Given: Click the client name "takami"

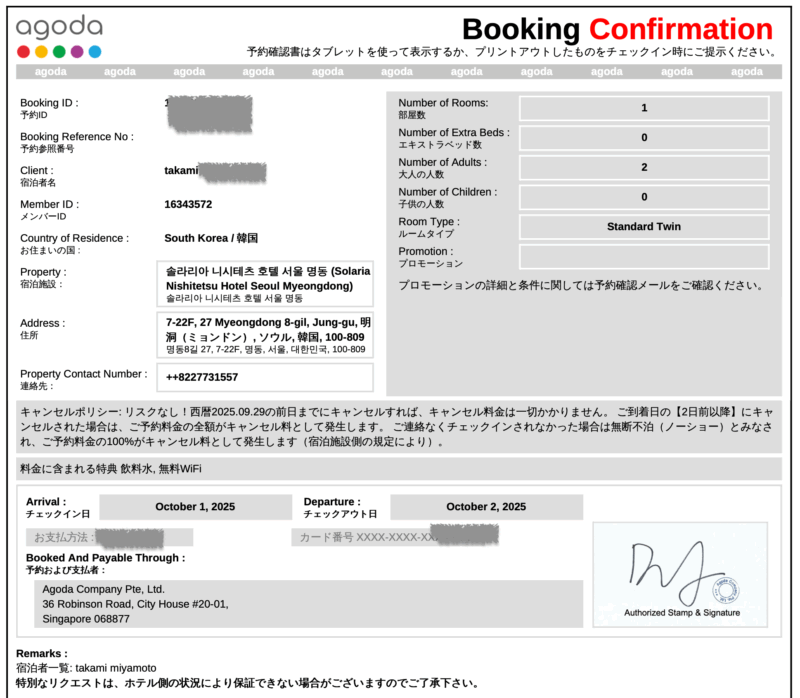Looking at the screenshot, I should (x=181, y=170).
